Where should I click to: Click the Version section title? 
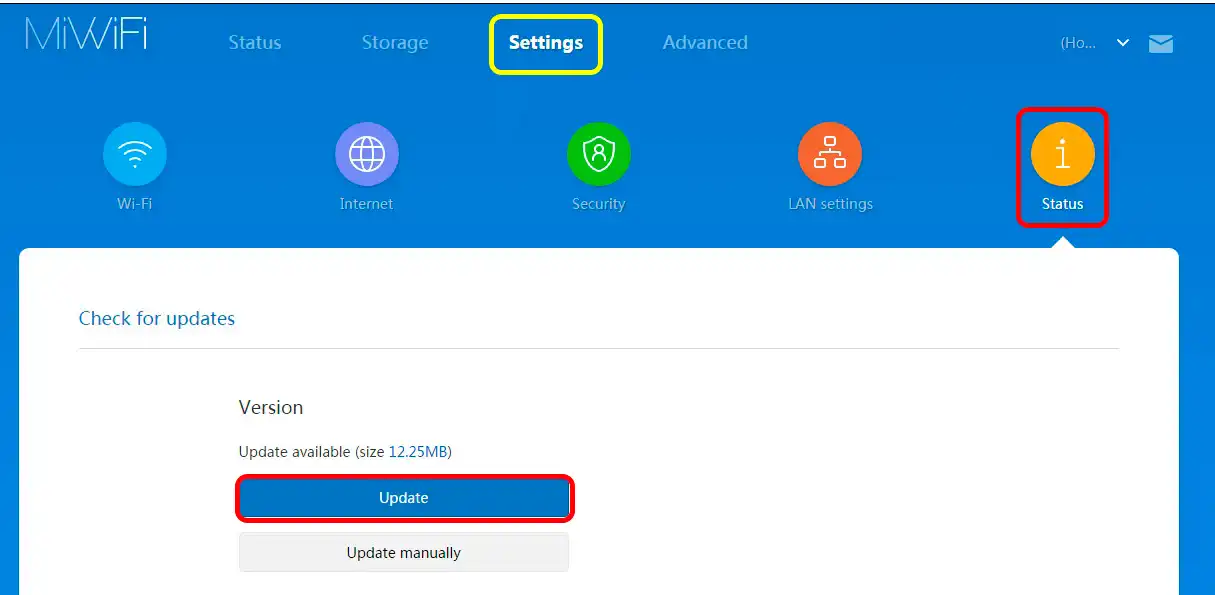pos(270,408)
